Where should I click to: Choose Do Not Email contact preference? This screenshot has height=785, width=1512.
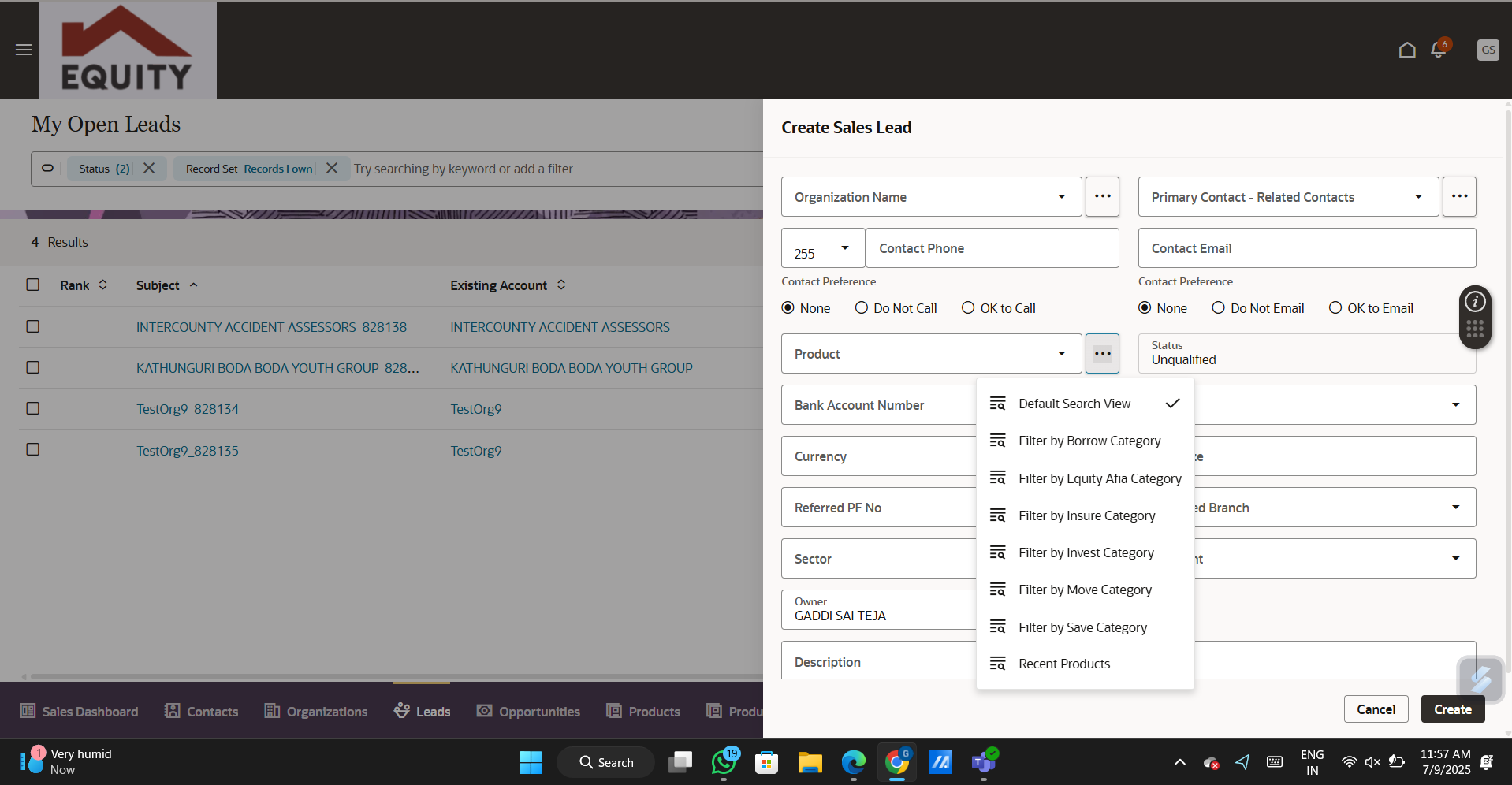[1218, 307]
